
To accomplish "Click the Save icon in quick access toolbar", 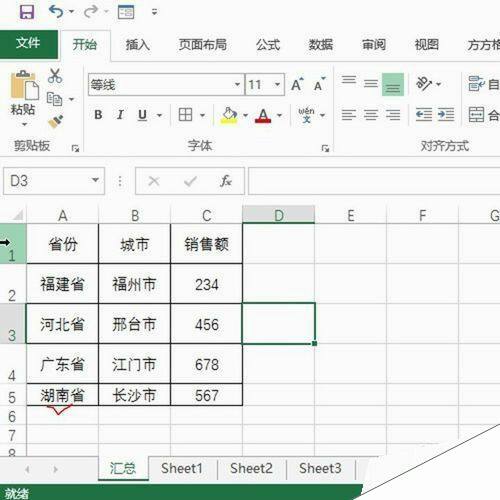I will pos(27,12).
